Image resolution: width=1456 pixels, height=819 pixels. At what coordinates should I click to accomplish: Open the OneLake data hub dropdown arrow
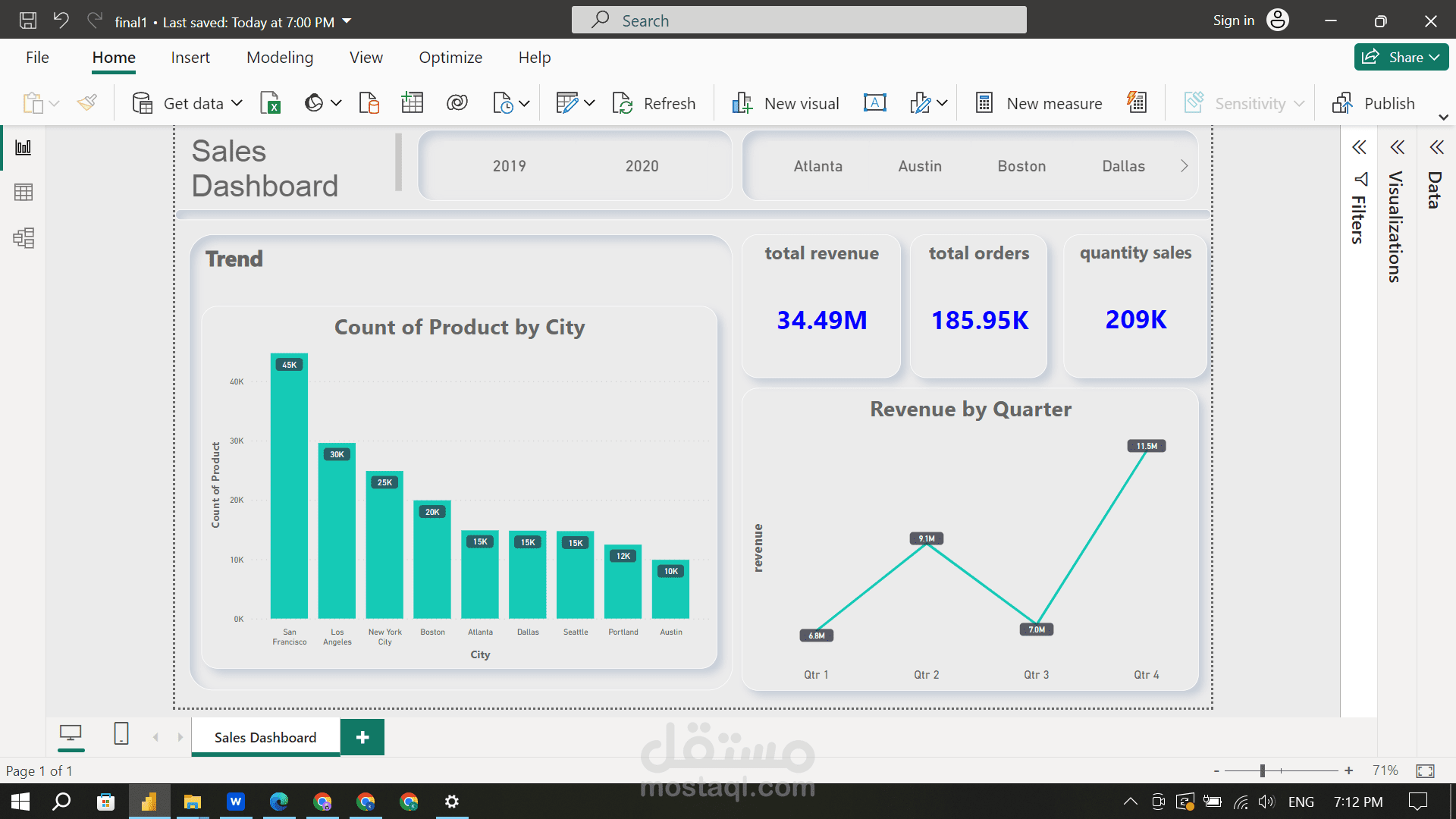[336, 103]
